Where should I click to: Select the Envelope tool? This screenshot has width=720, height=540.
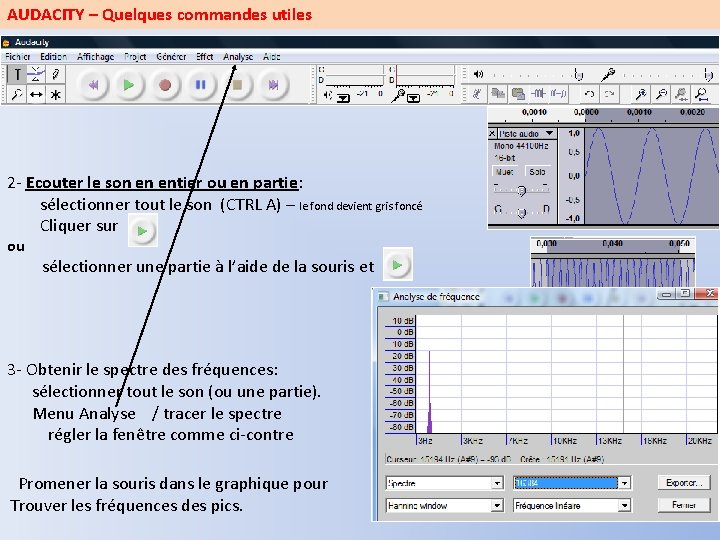click(x=36, y=74)
